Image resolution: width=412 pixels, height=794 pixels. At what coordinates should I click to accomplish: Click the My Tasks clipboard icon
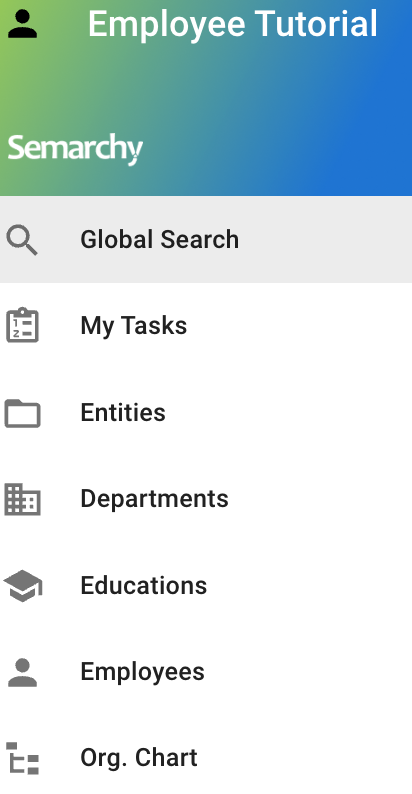22,325
